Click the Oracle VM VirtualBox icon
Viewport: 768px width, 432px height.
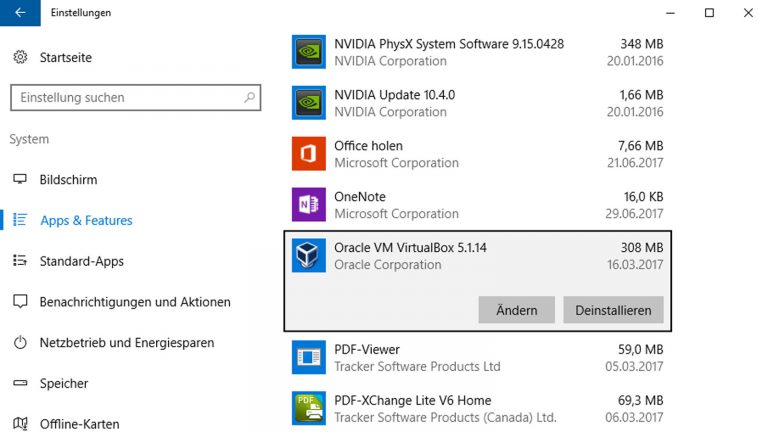tap(309, 256)
